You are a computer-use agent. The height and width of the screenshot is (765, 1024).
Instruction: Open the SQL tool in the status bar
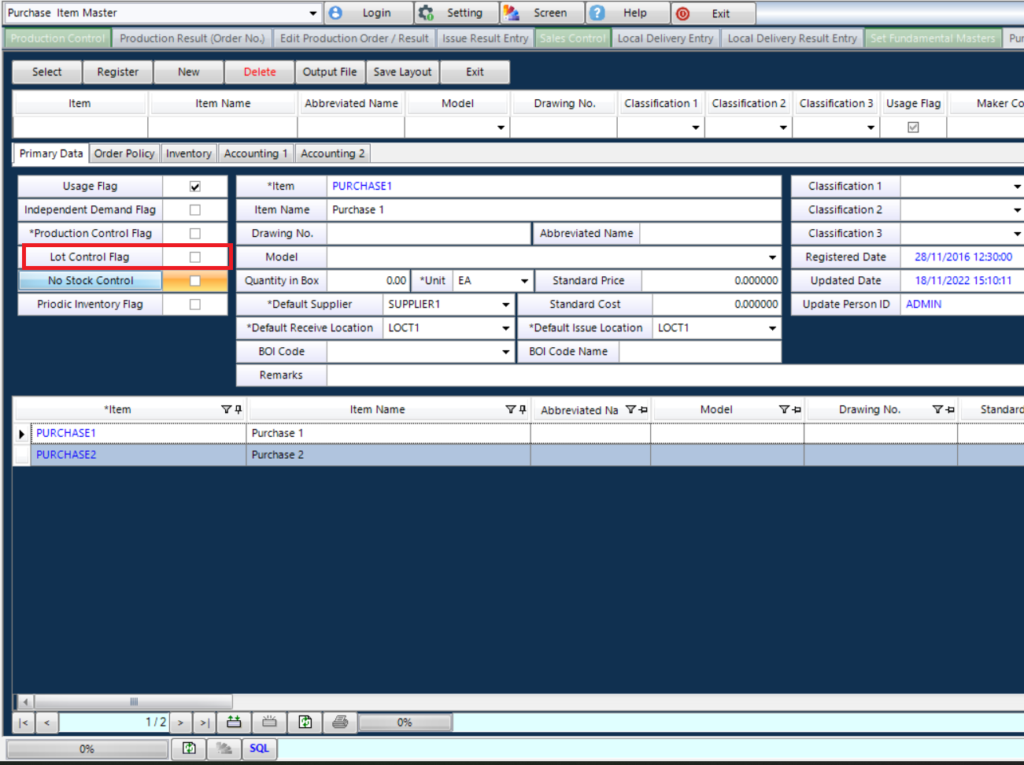tap(258, 748)
